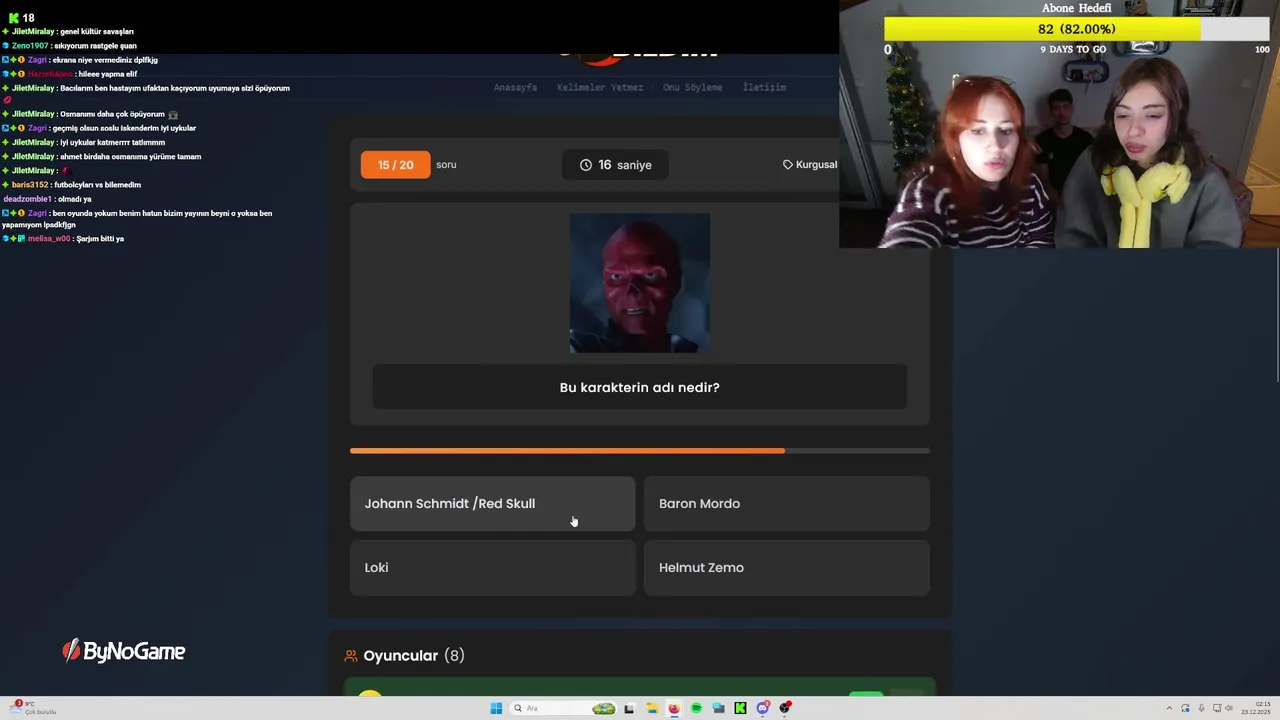Choose answer Baron Mordo
This screenshot has height=720, width=1280.
click(x=787, y=503)
